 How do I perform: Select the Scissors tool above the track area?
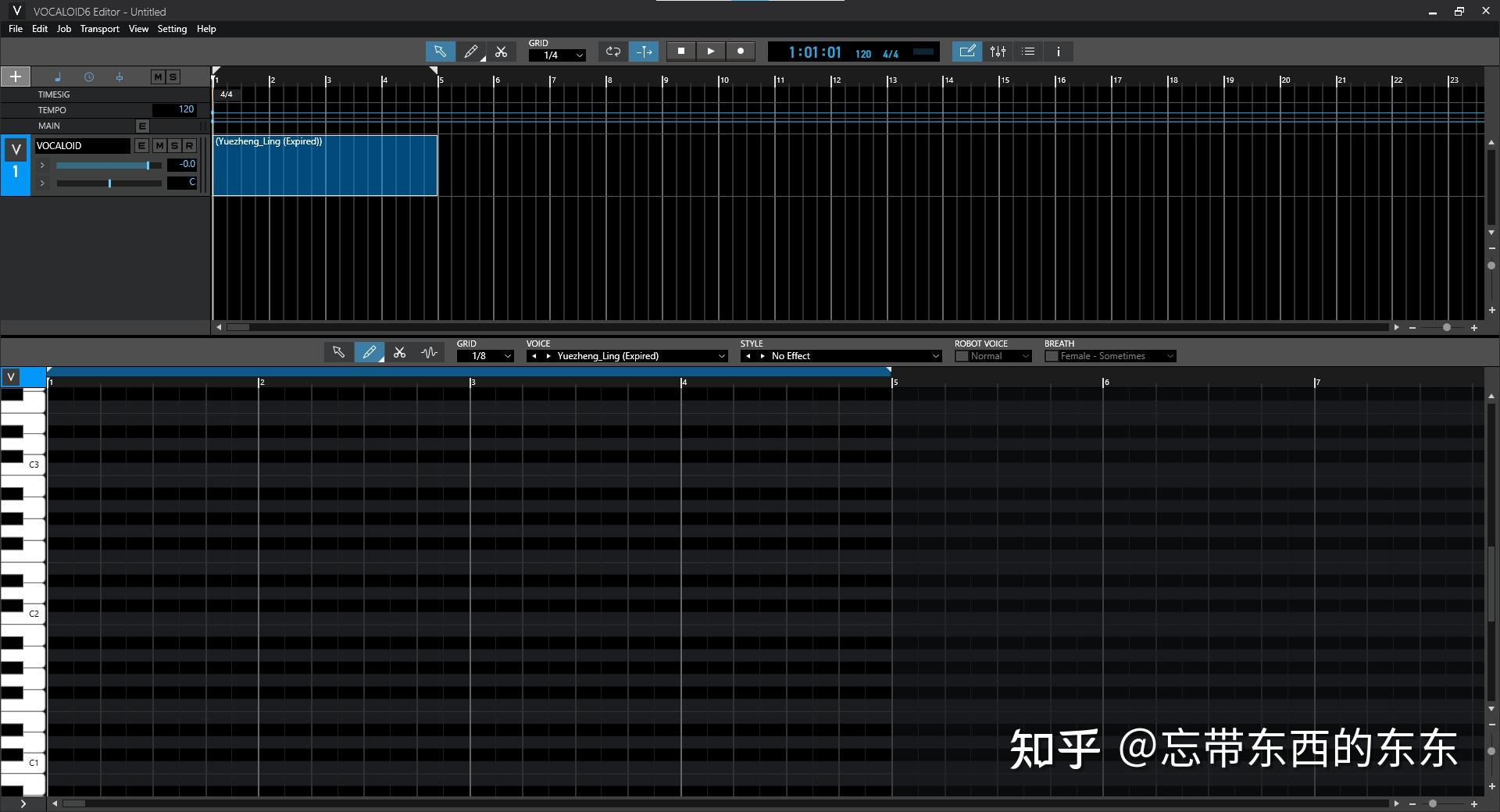coord(501,52)
